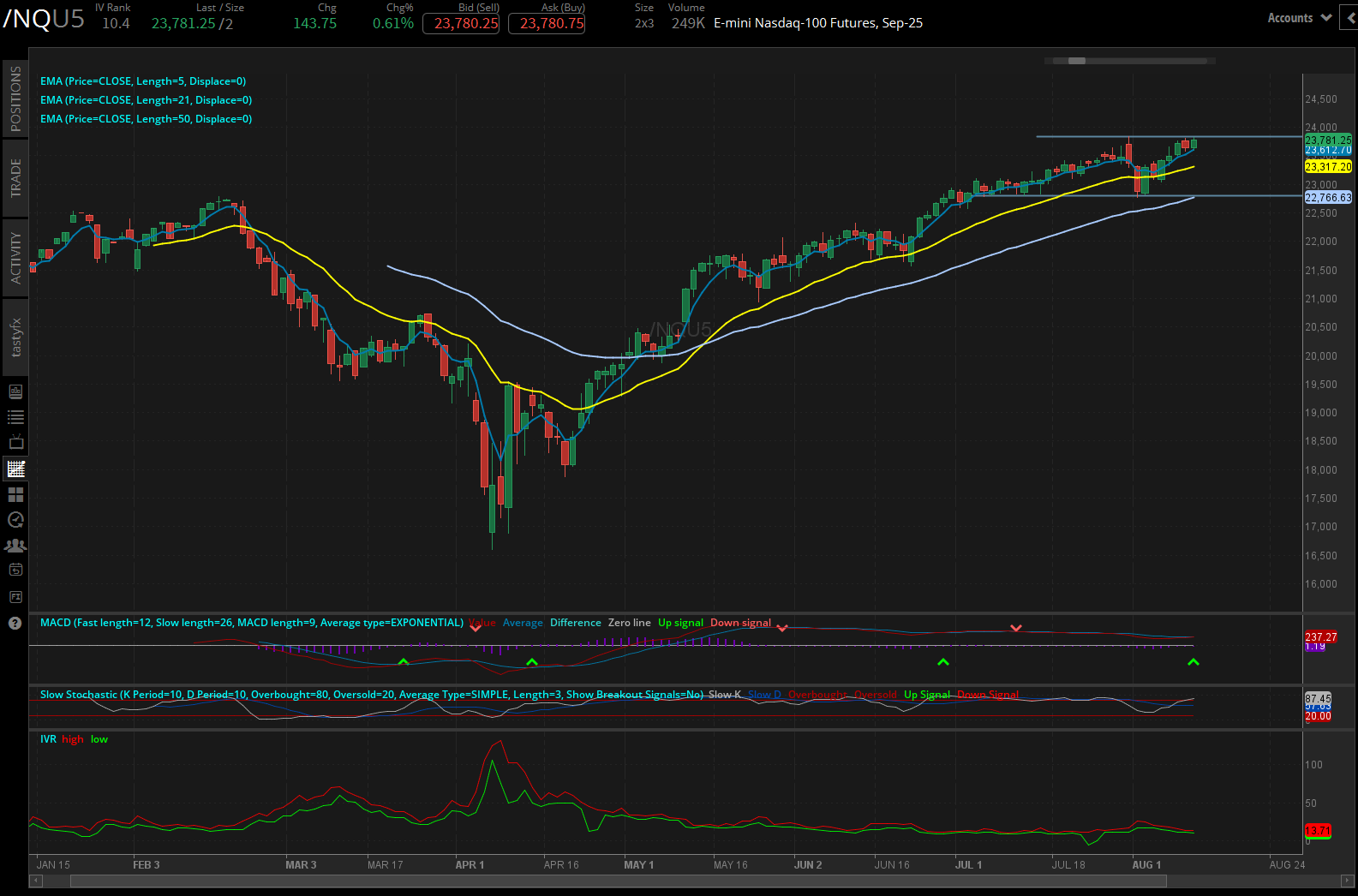This screenshot has height=896, width=1358.
Task: Click the 23,781.25 last price axis label
Action: [x=1328, y=140]
